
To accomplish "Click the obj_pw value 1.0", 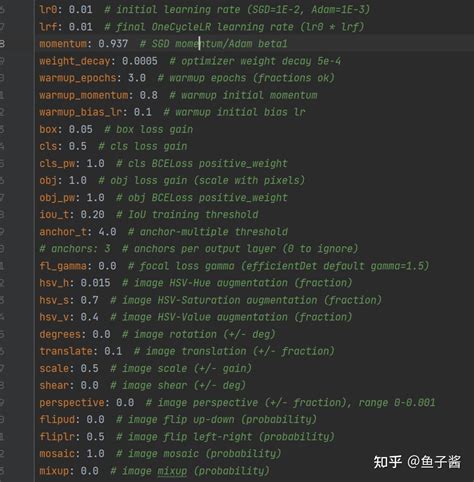I will click(x=95, y=198).
